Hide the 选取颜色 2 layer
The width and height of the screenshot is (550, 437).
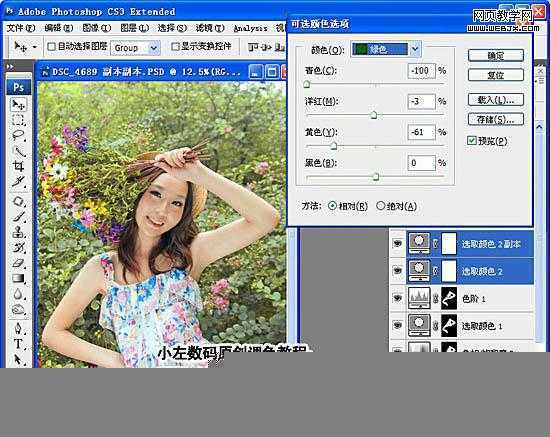pos(397,270)
